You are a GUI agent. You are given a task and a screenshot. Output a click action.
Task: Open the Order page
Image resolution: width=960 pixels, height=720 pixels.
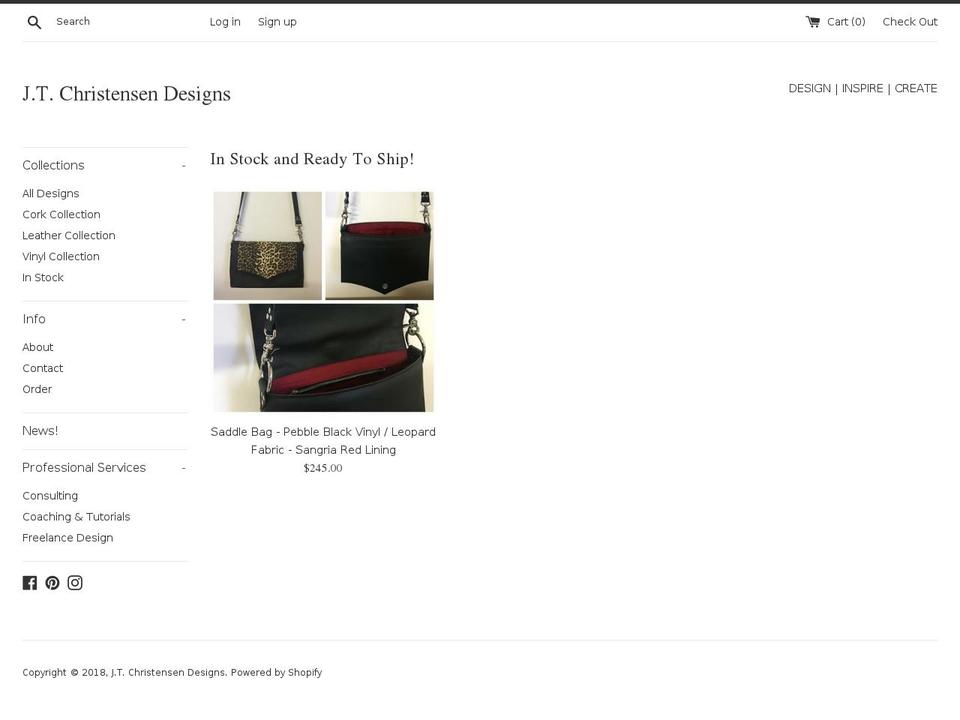(x=37, y=389)
